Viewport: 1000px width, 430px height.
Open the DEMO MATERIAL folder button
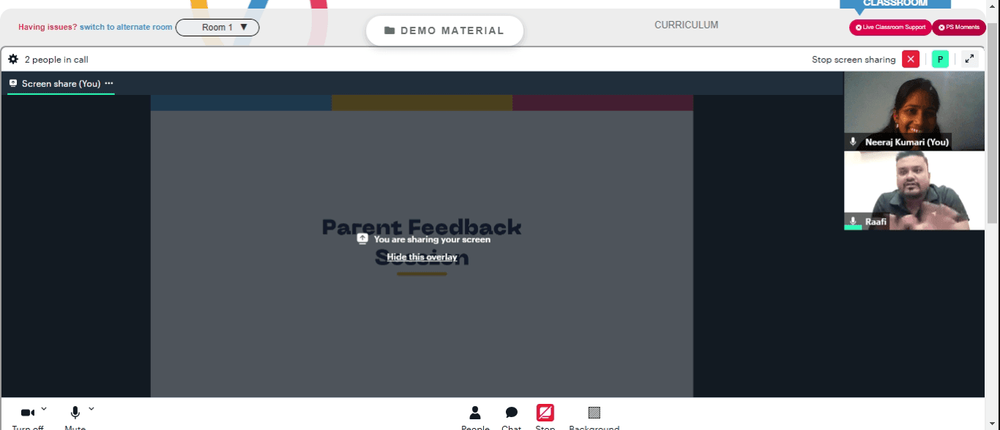(445, 31)
